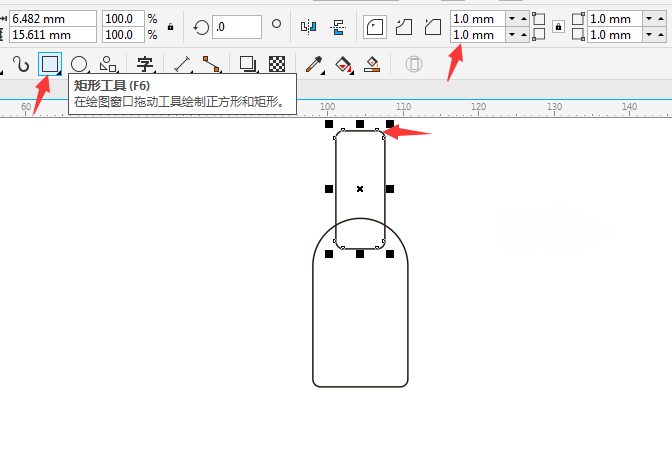Image resolution: width=672 pixels, height=468 pixels.
Task: Select the Ellipse tool
Action: [x=79, y=64]
